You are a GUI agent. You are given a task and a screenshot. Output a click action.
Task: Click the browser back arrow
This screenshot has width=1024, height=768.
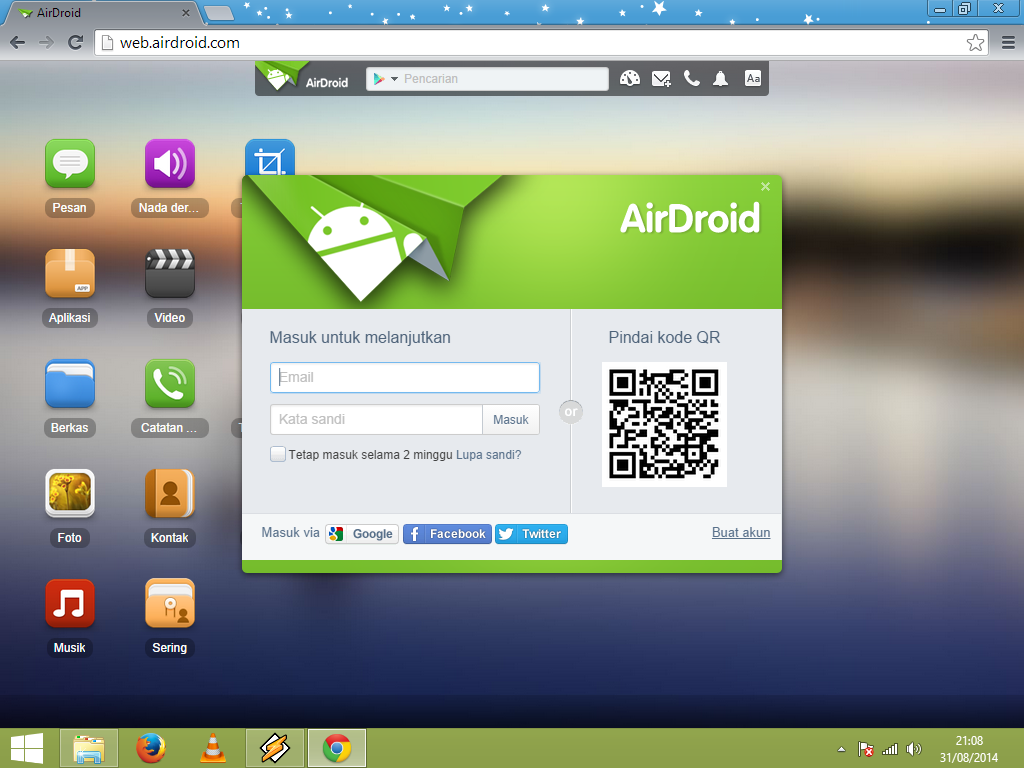tap(18, 42)
